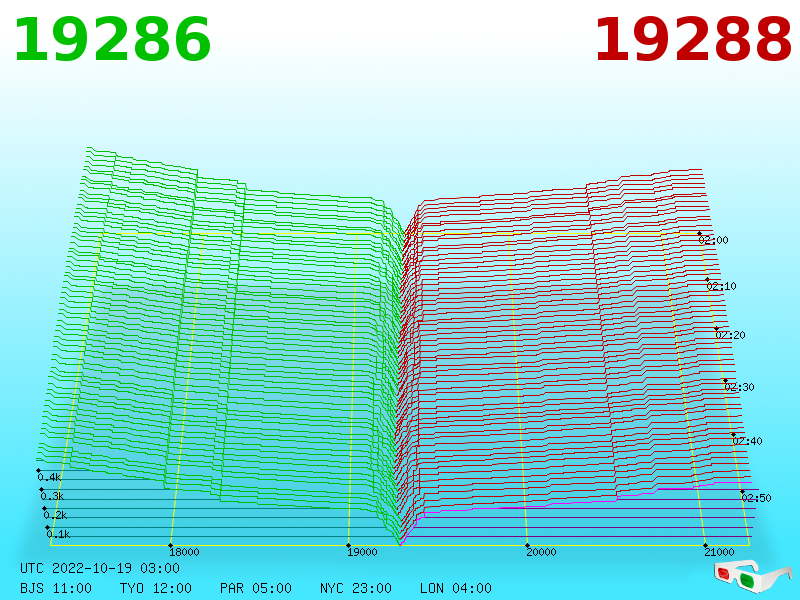Select the green bid price 19286
The width and height of the screenshot is (800, 600).
pyautogui.click(x=112, y=40)
